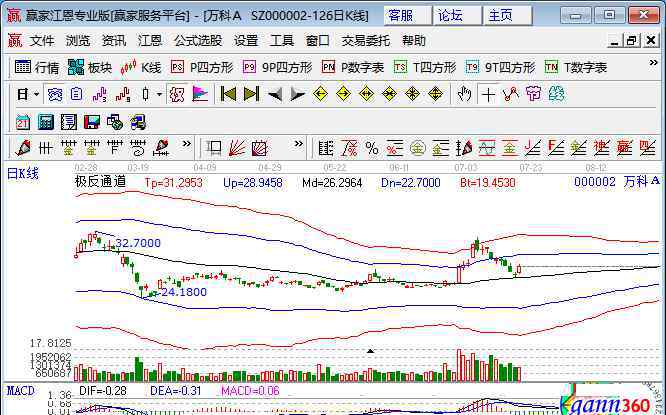The image size is (666, 415).
Task: Click the yellow diamond right-arrow icon
Action: [x=343, y=94]
